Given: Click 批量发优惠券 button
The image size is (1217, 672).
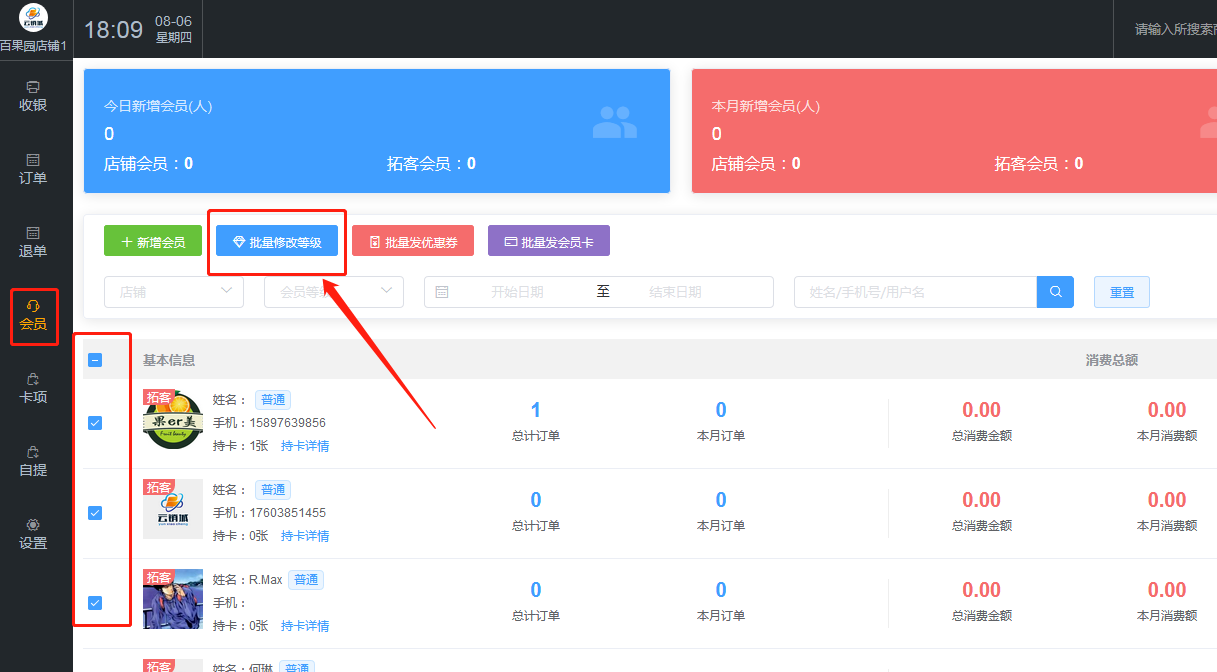Looking at the screenshot, I should click(x=413, y=241).
